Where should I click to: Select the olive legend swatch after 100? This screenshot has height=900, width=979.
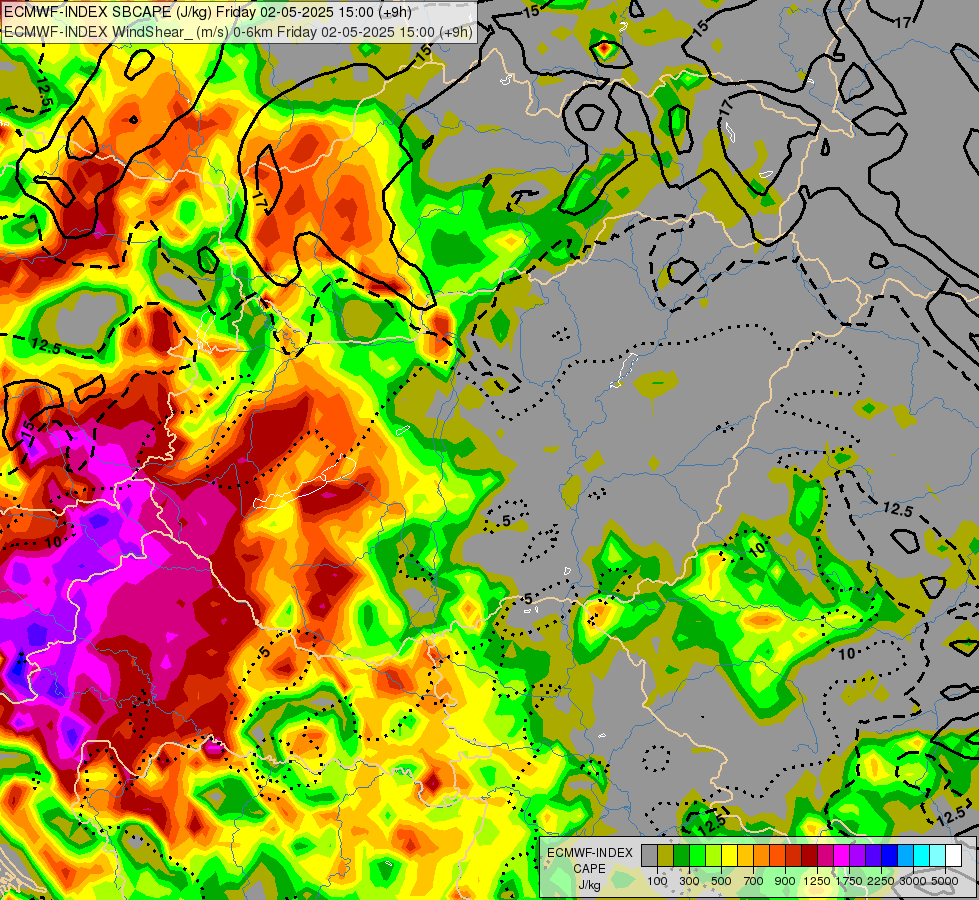[x=666, y=855]
